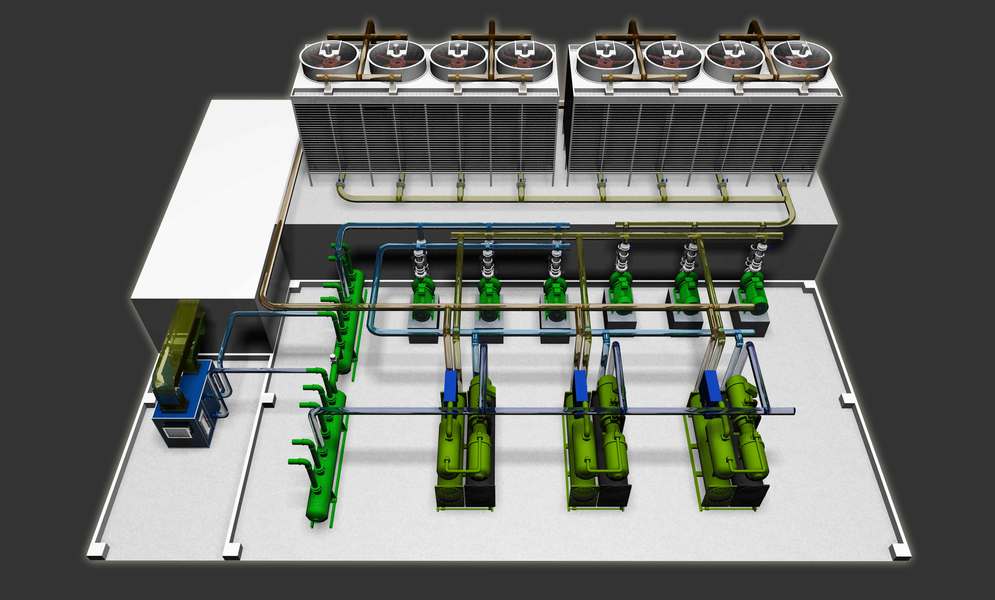
Task: Select the first green pump from the left
Action: 422,296
